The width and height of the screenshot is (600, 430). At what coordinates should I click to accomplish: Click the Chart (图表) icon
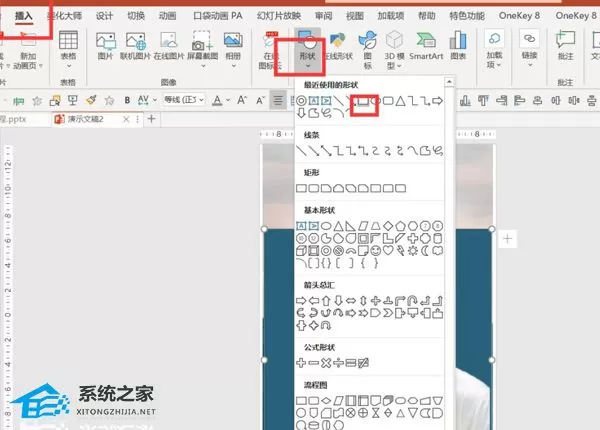click(x=458, y=46)
